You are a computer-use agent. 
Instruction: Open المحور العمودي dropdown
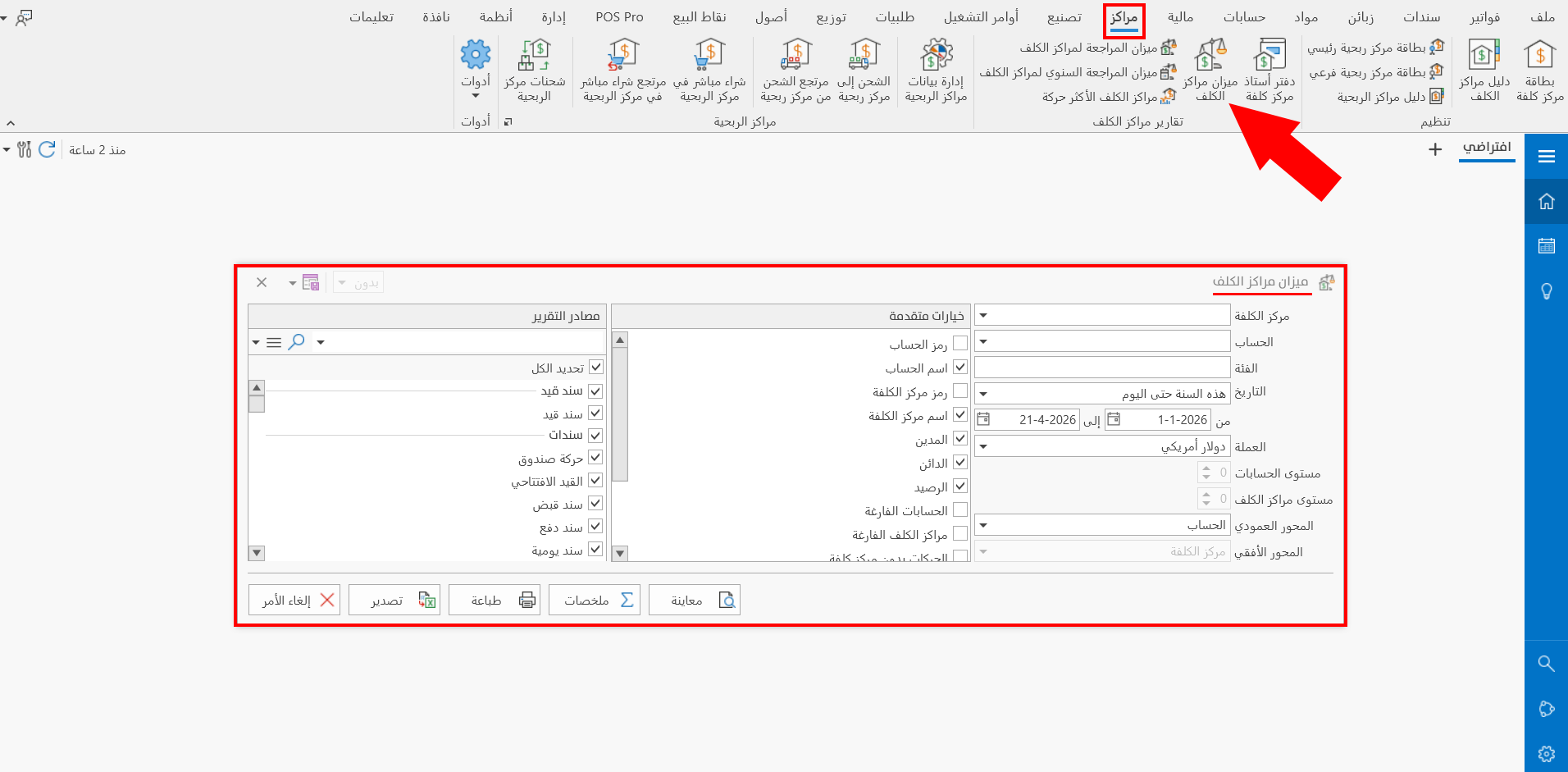point(983,525)
